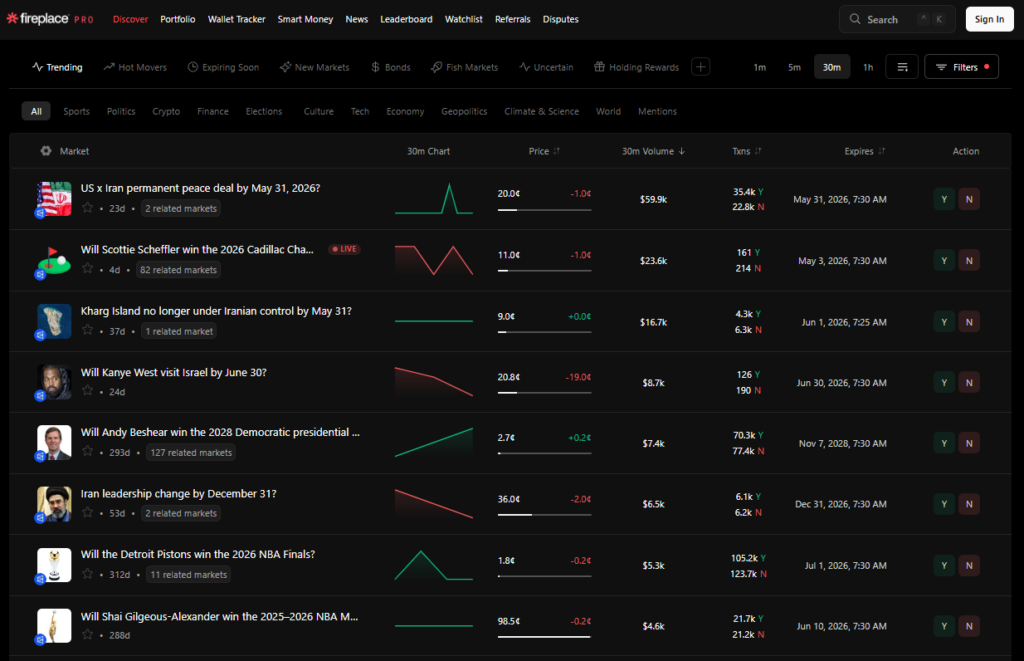Go to the Smart Money page
Image resolution: width=1024 pixels, height=661 pixels.
click(305, 19)
